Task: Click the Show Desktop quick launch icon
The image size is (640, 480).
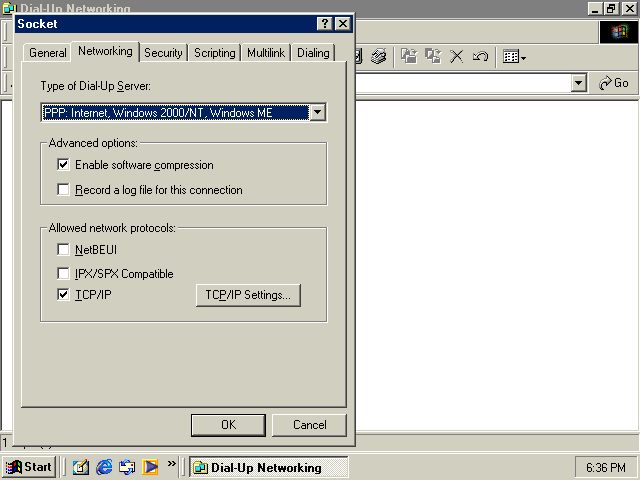Action: pyautogui.click(x=81, y=467)
